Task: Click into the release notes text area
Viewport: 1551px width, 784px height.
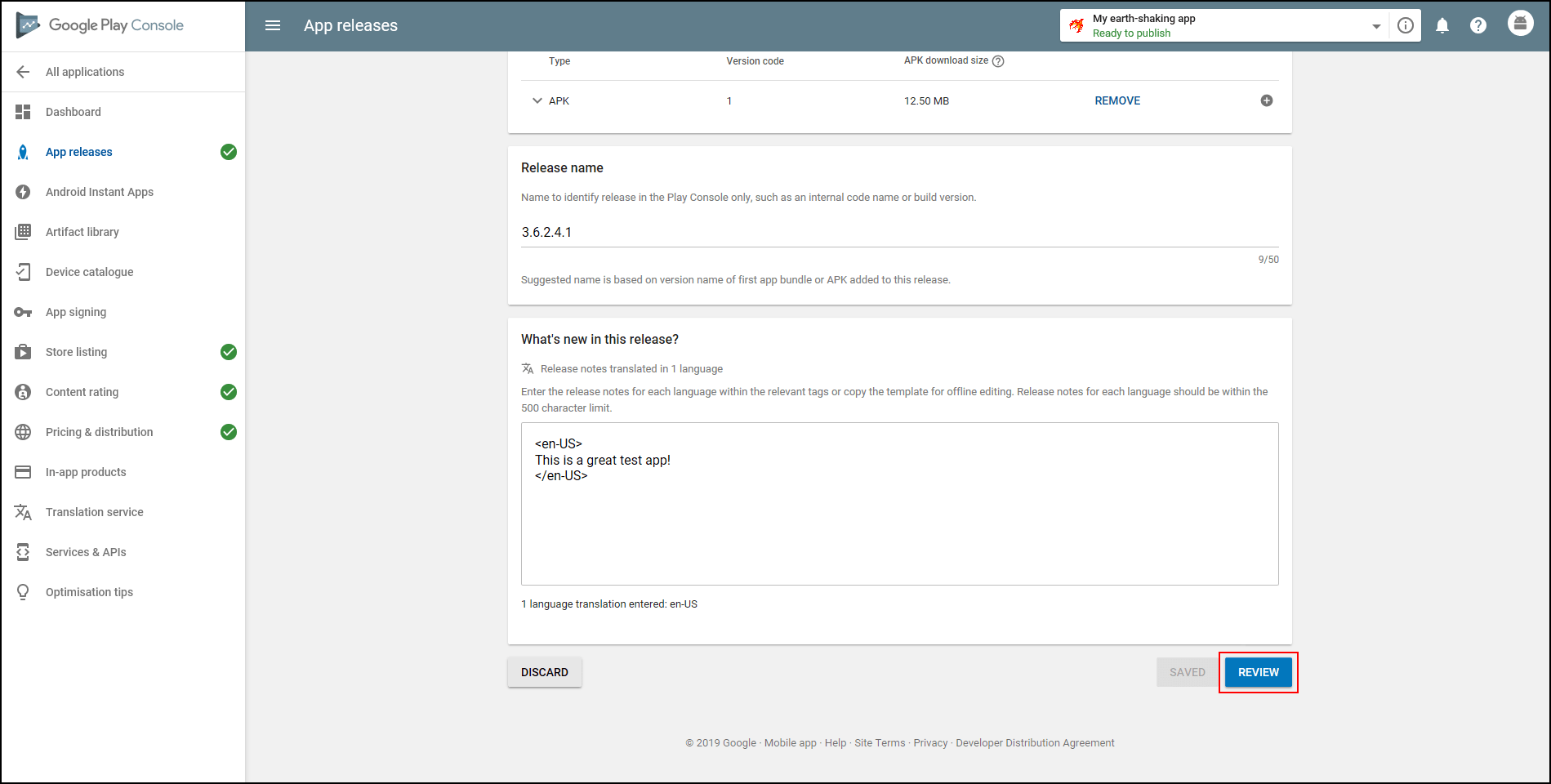Action: (900, 504)
